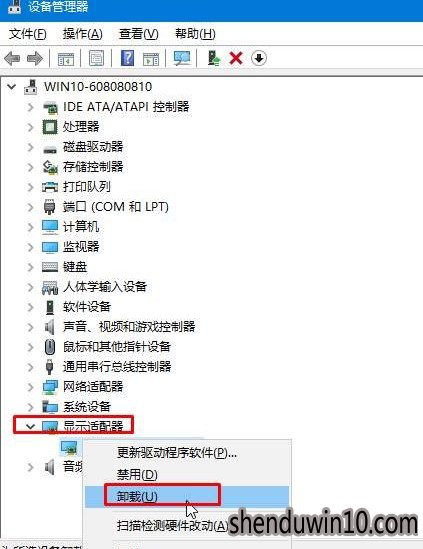The width and height of the screenshot is (423, 549).
Task: Open the Help question mark toolbar icon
Action: tap(127, 58)
